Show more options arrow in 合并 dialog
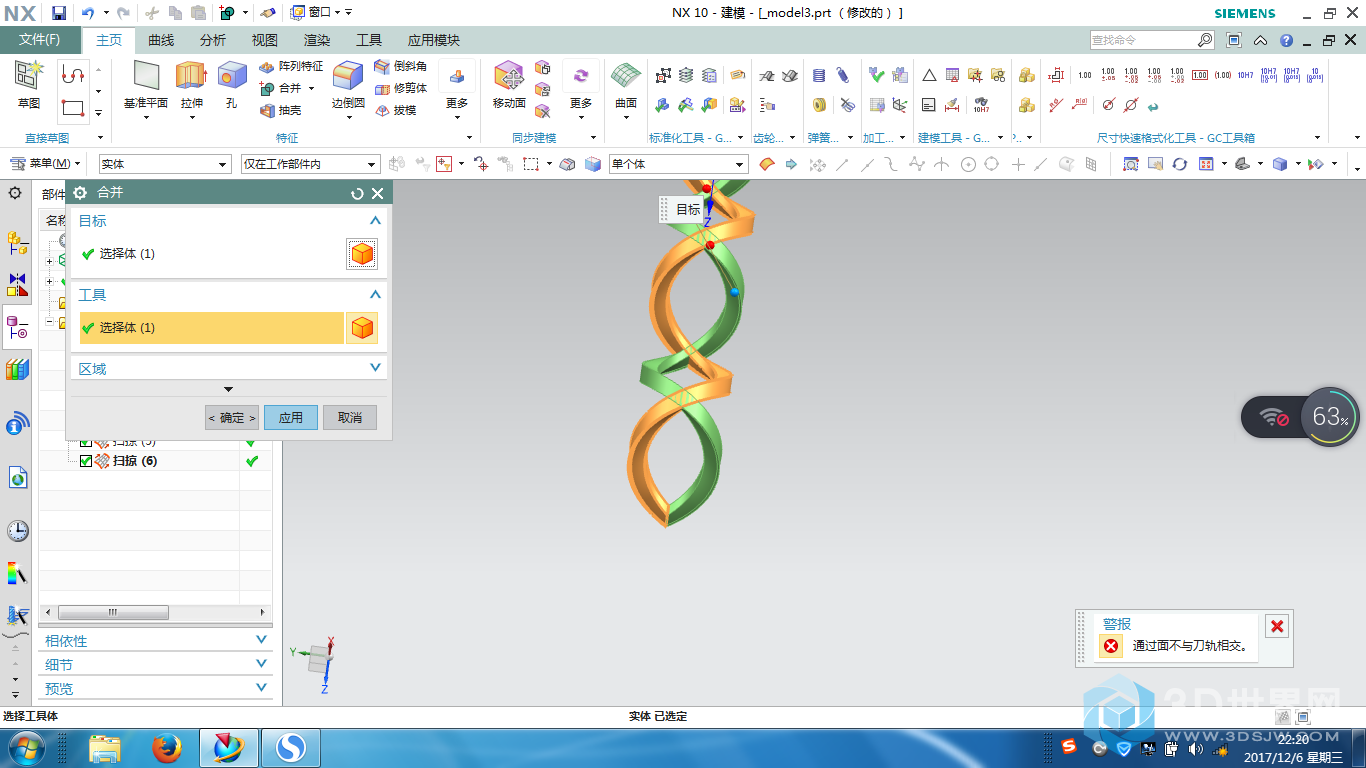Viewport: 1366px width, 768px height. (x=228, y=390)
